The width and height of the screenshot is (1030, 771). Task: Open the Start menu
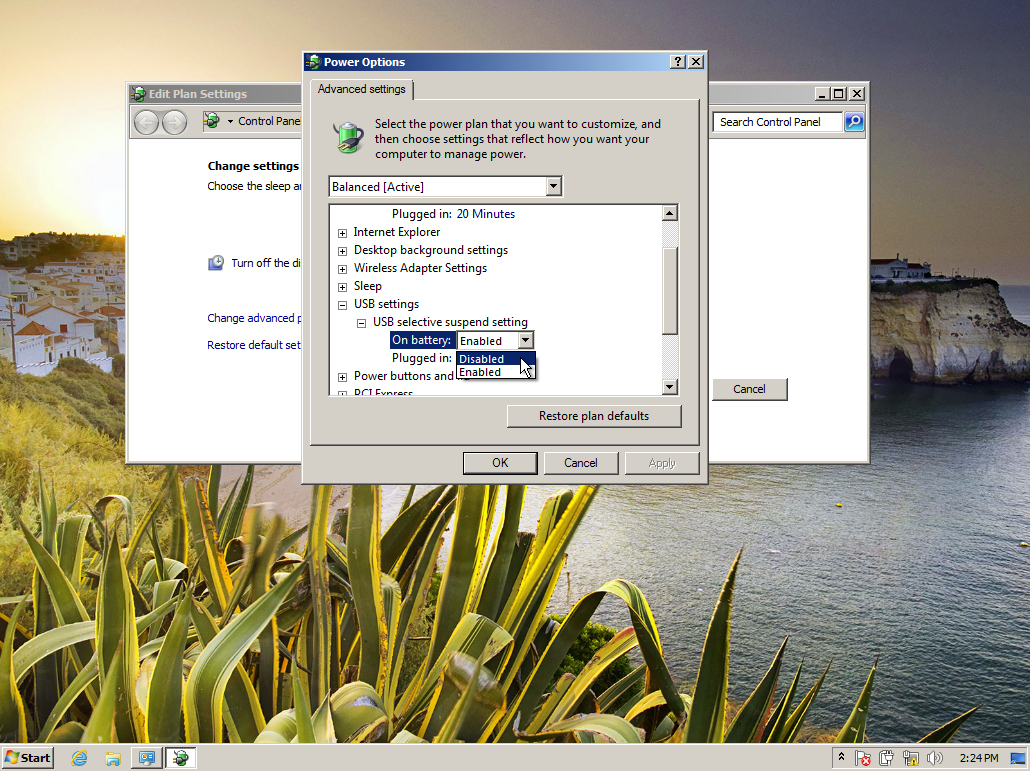point(28,758)
